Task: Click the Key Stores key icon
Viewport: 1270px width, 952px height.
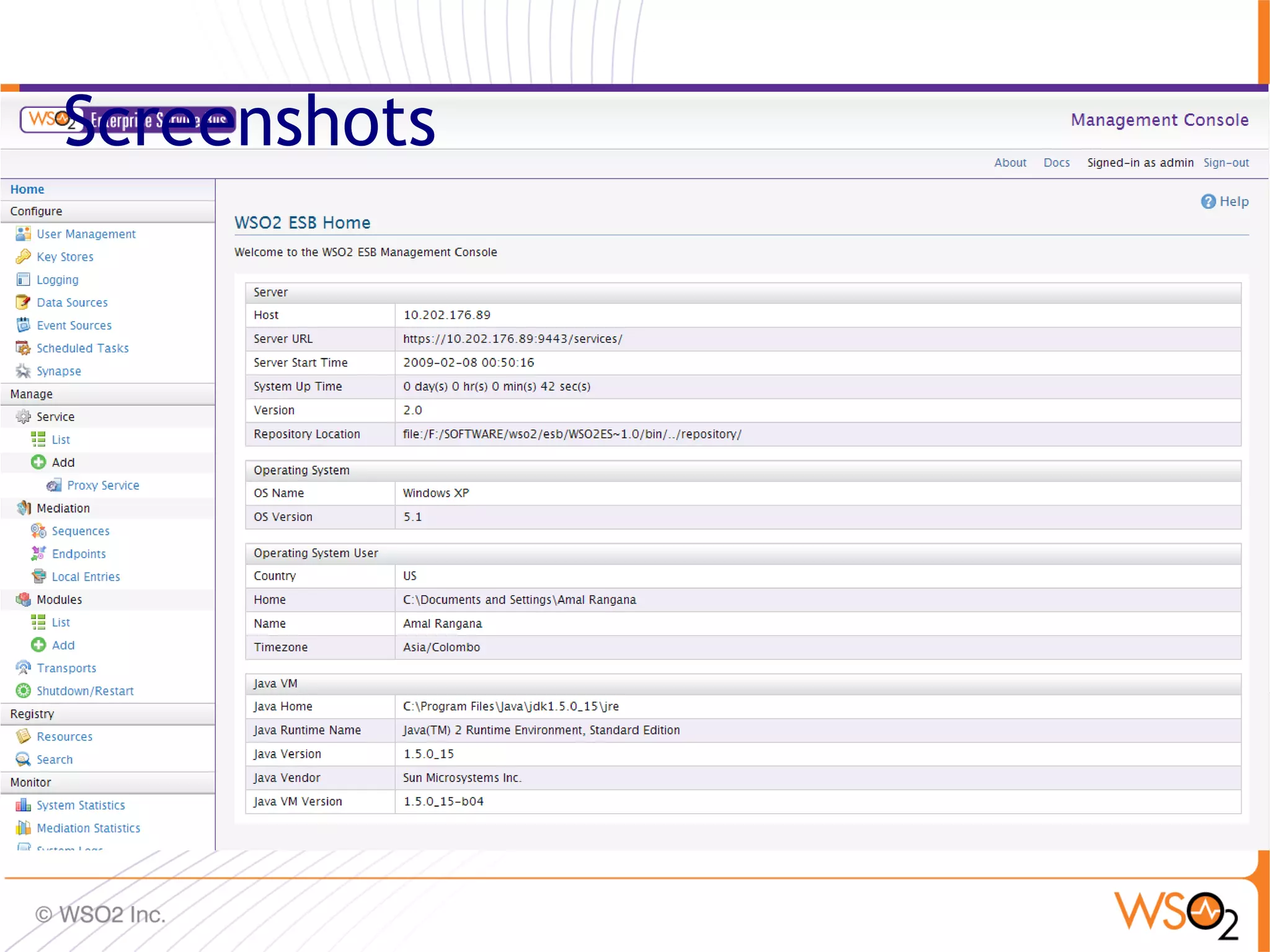Action: click(x=23, y=257)
